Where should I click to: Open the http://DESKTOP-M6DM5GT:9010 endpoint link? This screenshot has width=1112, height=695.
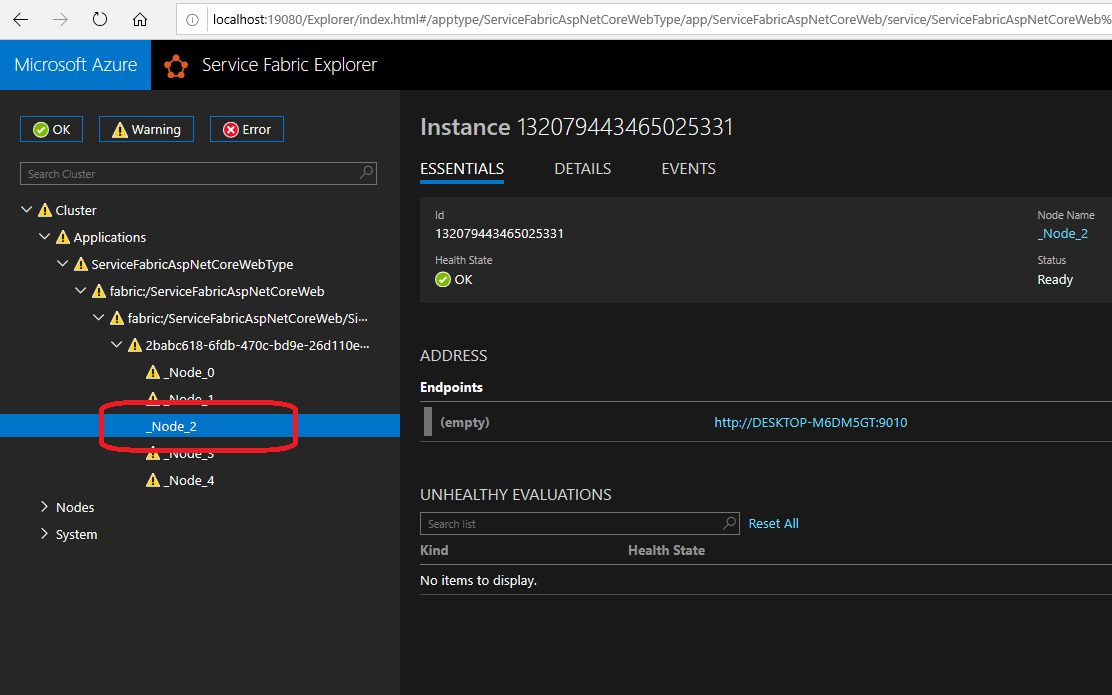811,422
